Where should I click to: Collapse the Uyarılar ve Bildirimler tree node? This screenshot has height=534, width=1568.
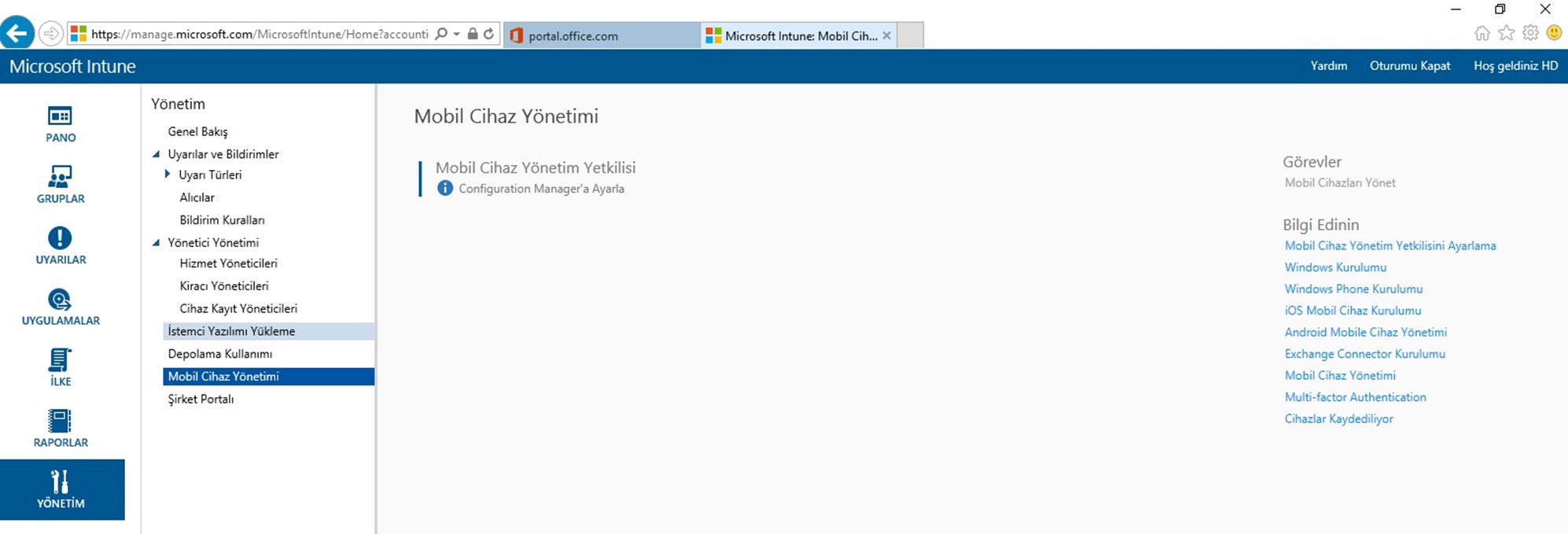(x=156, y=154)
